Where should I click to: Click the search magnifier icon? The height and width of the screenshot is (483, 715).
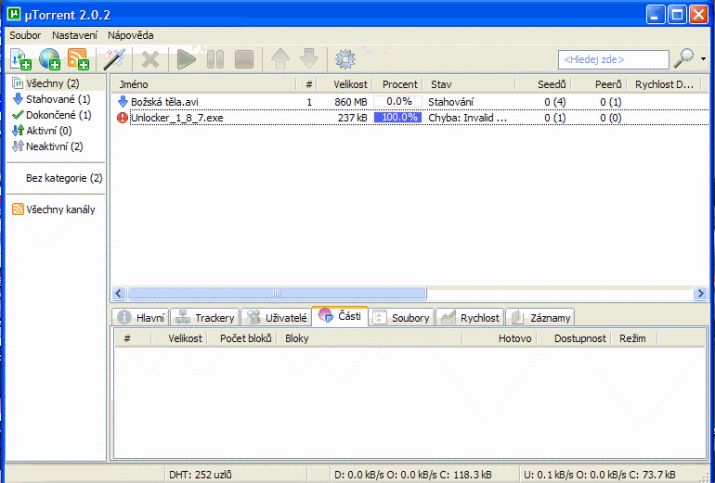point(684,59)
